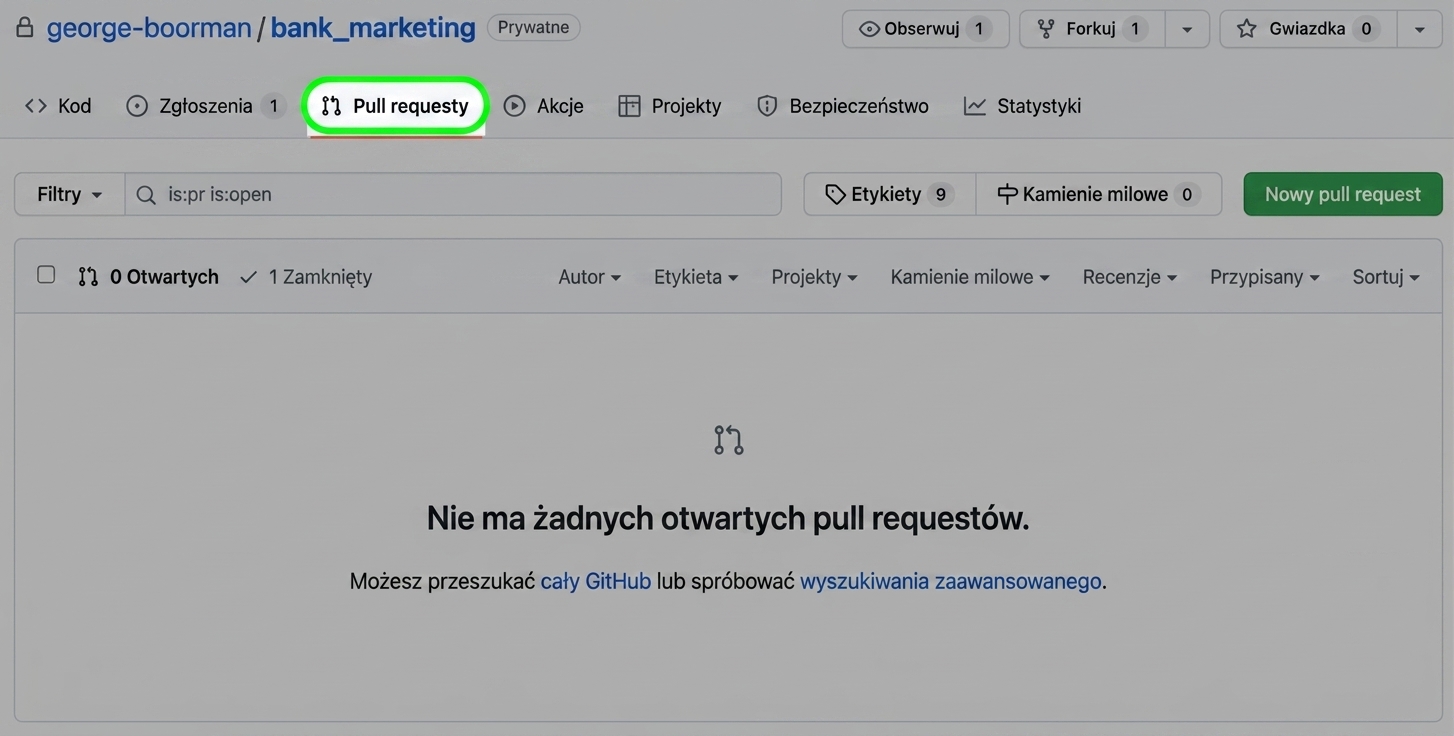Expand the Kamienie milowe filter dropdown in list header
1454x736 pixels.
point(970,277)
